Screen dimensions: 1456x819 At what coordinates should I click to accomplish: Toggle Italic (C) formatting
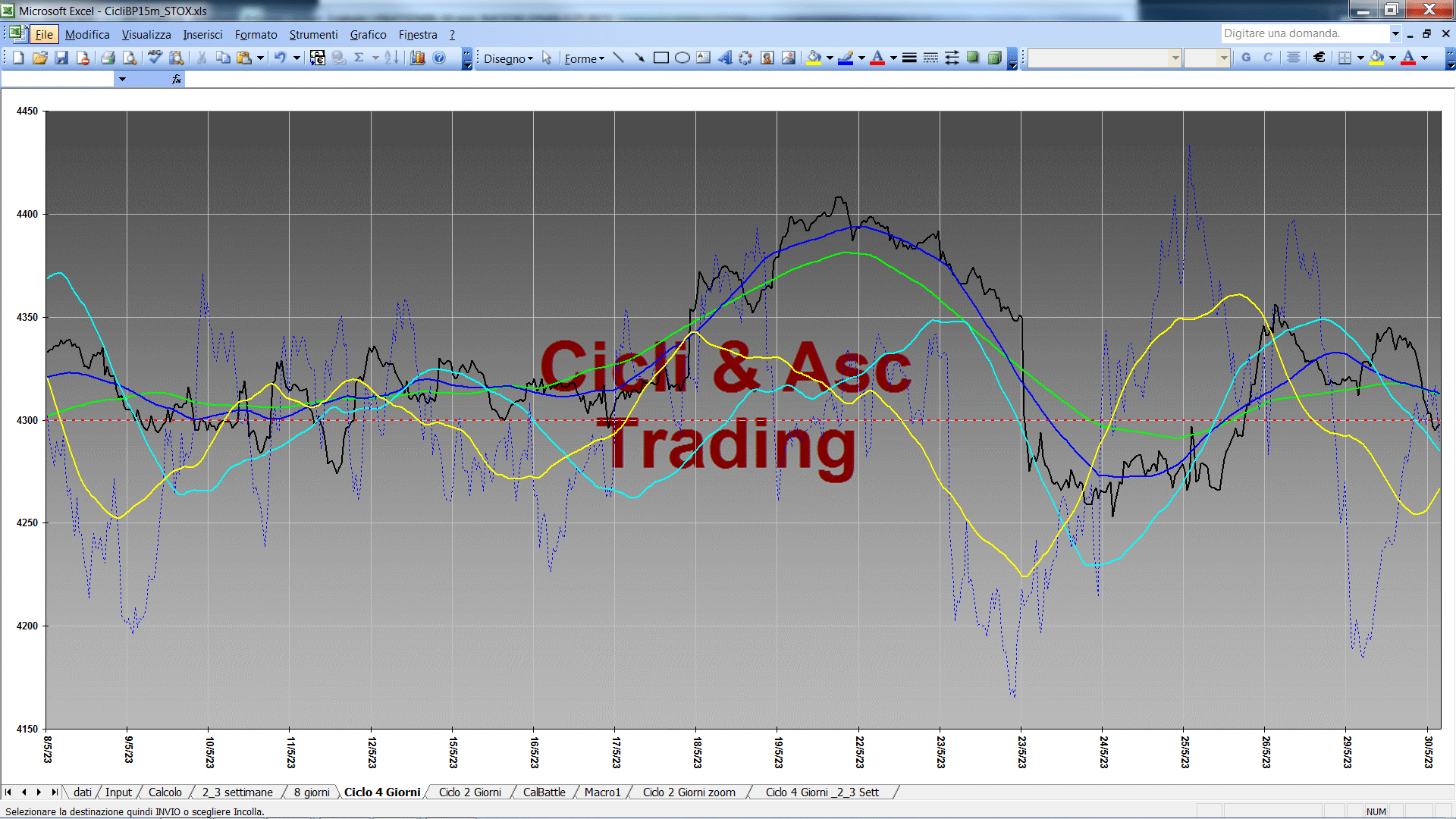tap(1267, 58)
